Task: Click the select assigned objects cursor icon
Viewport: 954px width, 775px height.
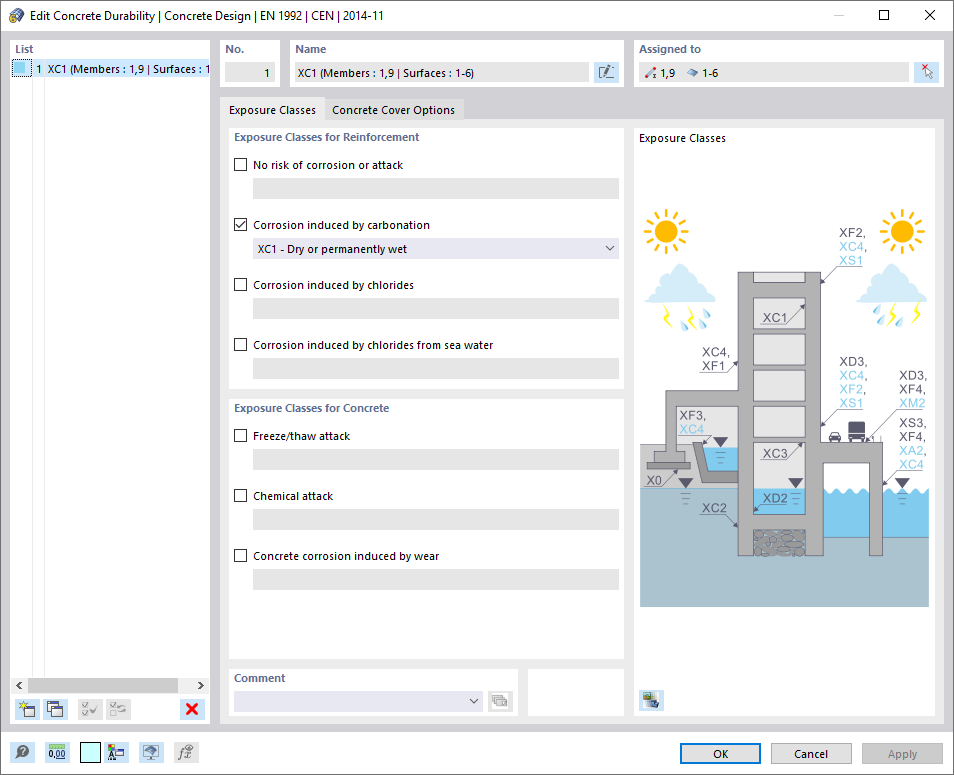Action: pyautogui.click(x=927, y=72)
